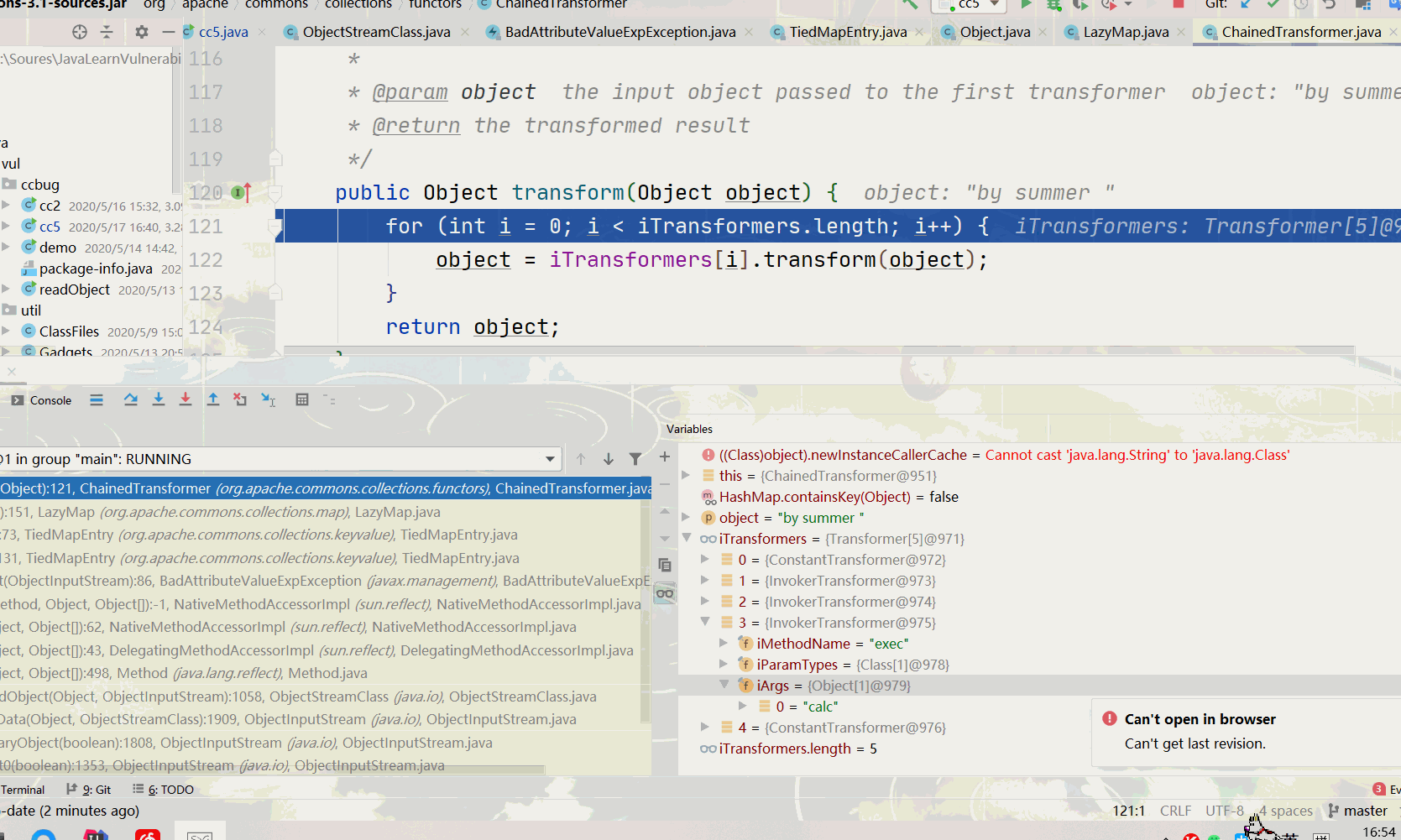Open the Console debugger tab

41,400
